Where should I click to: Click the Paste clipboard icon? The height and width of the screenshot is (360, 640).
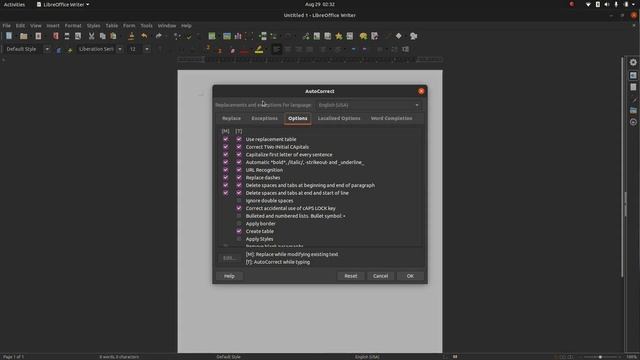pyautogui.click(x=113, y=36)
